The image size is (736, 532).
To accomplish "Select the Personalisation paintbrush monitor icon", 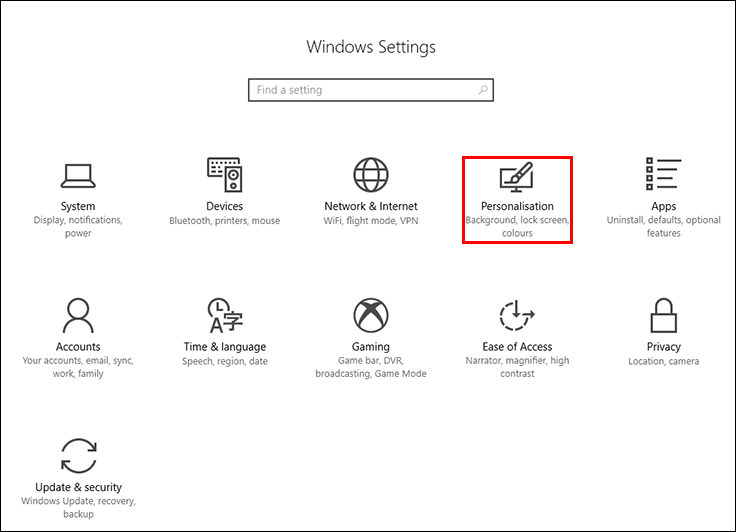I will tap(517, 177).
